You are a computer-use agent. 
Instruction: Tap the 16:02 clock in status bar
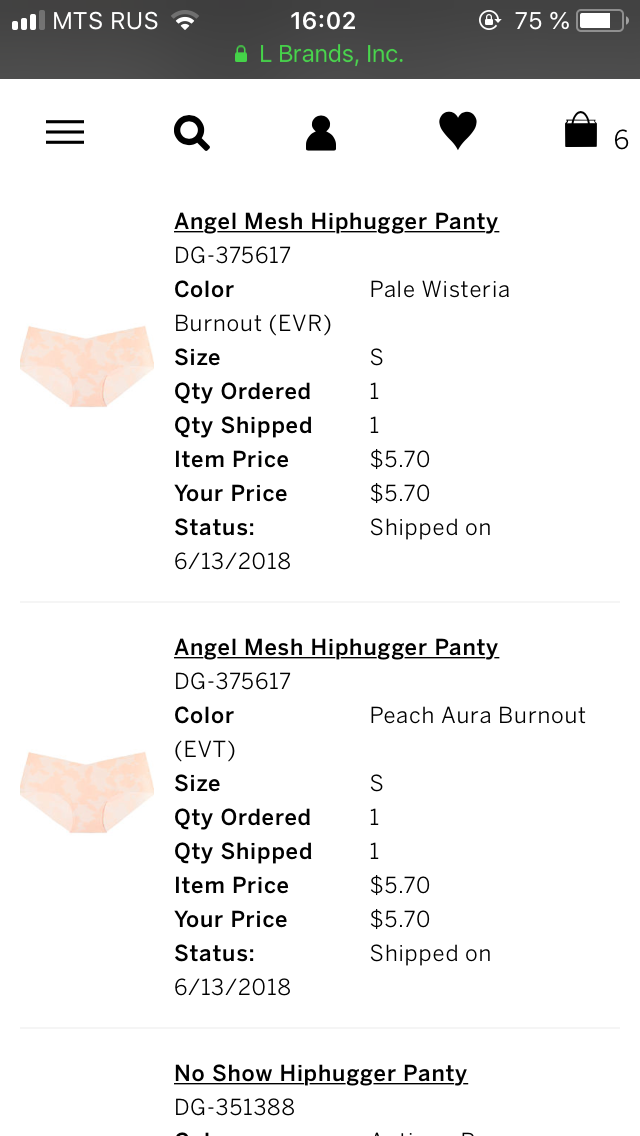pyautogui.click(x=323, y=21)
